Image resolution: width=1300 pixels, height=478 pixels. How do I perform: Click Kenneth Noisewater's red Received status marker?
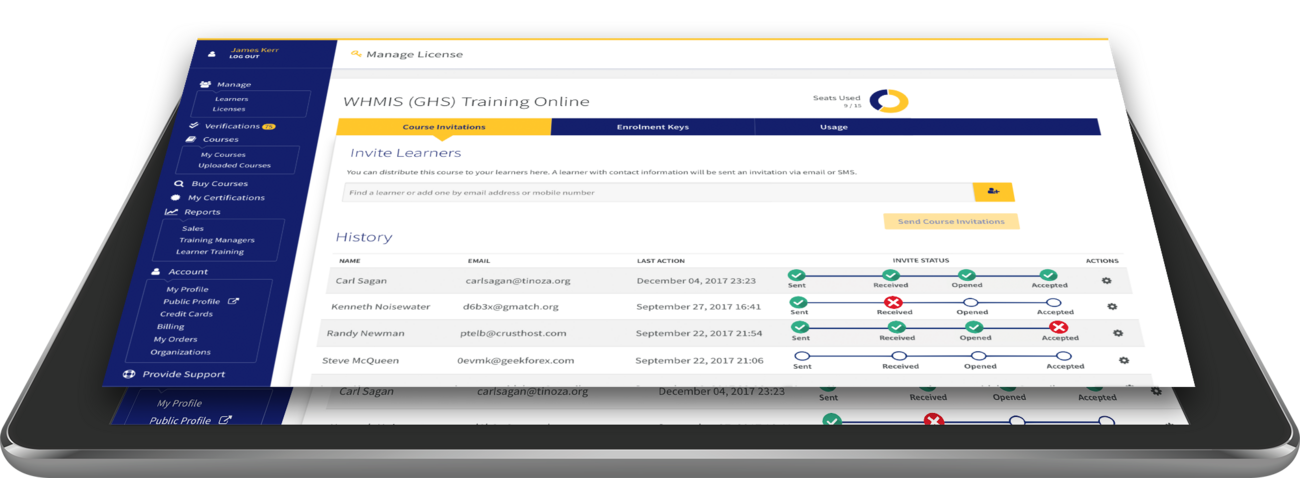click(x=893, y=302)
